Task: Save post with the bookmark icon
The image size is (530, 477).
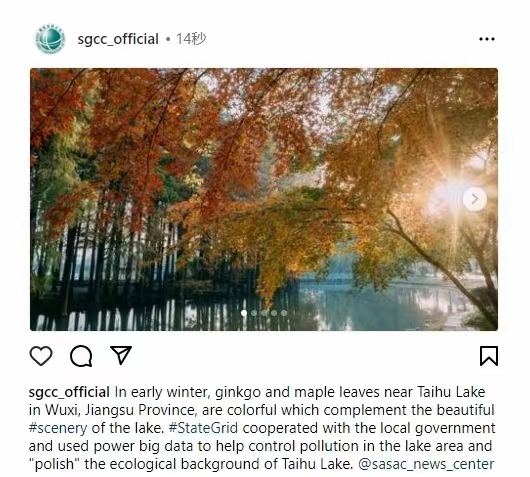Action: tap(489, 356)
